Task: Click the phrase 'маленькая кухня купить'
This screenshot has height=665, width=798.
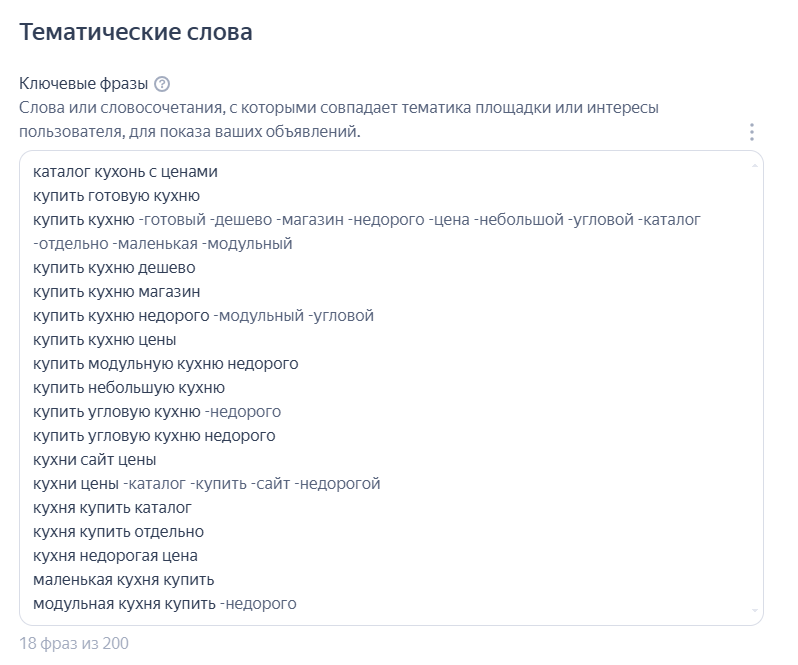Action: pyautogui.click(x=123, y=580)
